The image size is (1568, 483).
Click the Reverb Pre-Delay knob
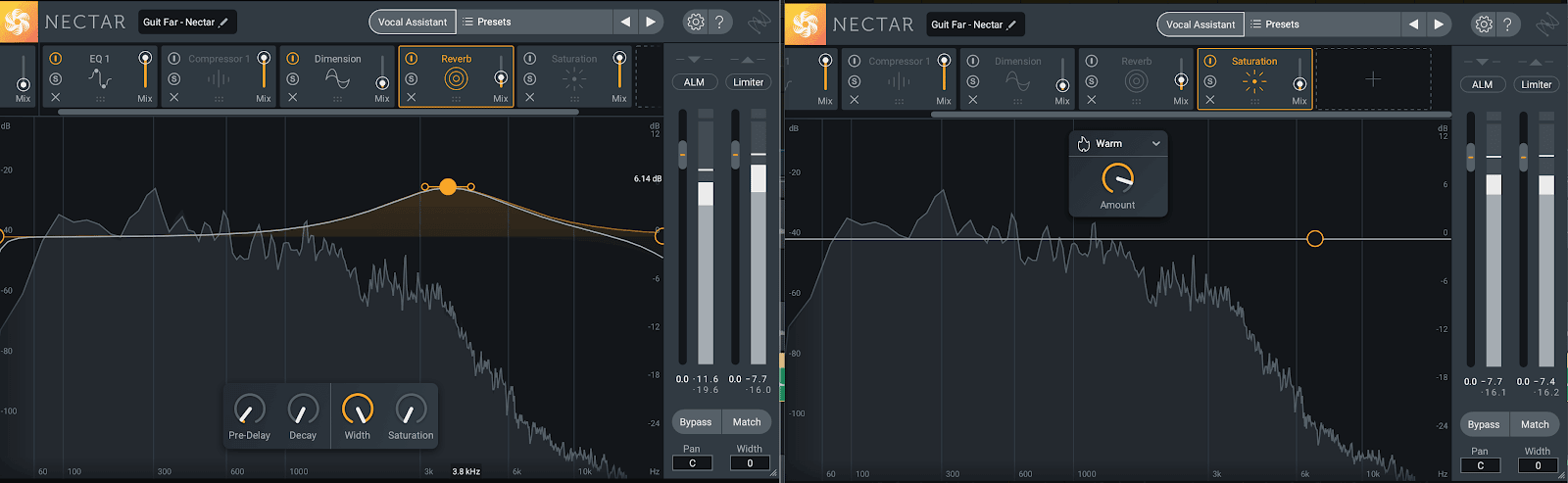point(250,409)
